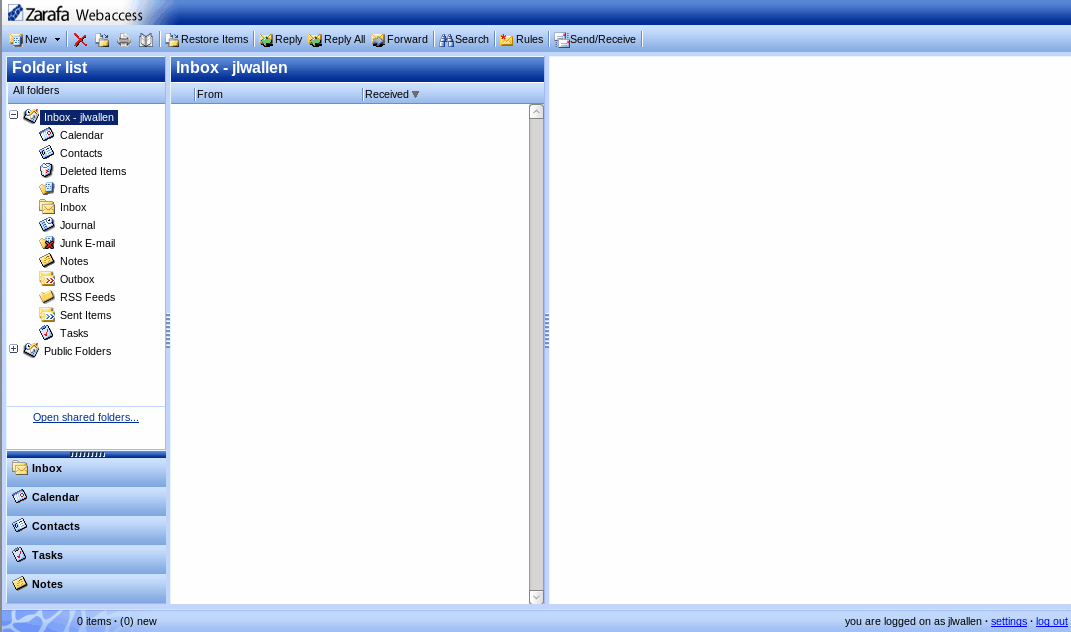Click the Contacts icon in folder tree
1071x632 pixels.
pyautogui.click(x=46, y=152)
